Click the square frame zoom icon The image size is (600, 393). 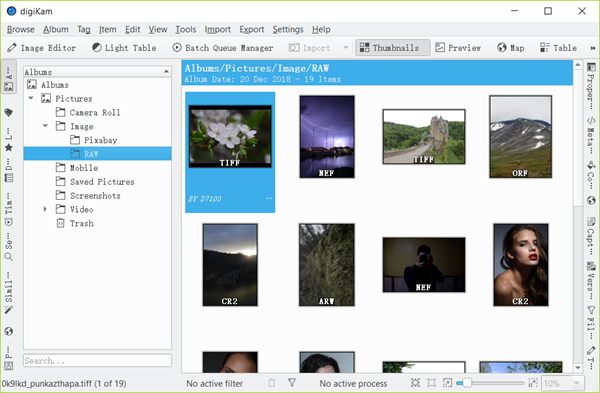tap(431, 383)
